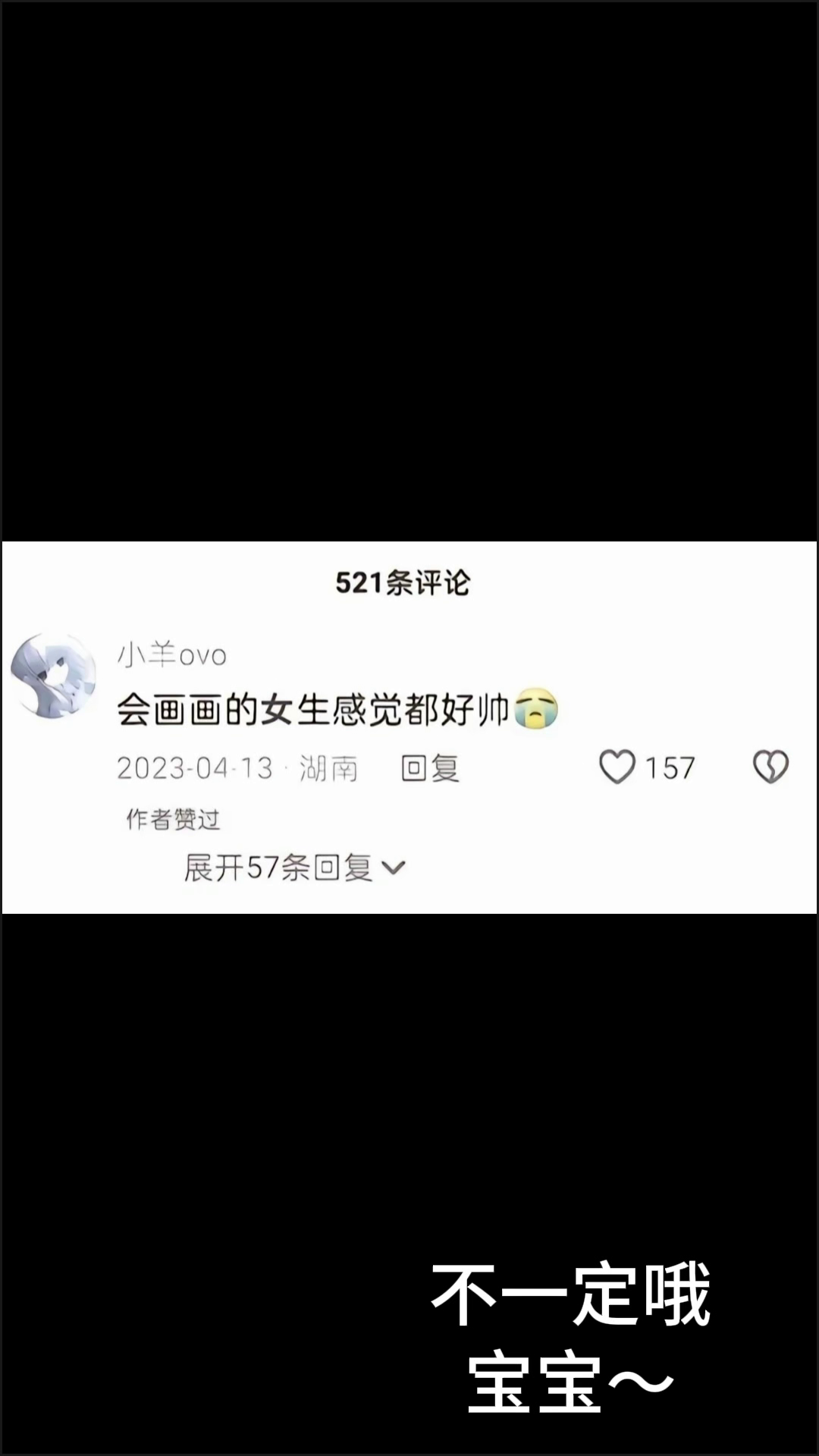Dislike the comment using broken-heart icon
Screen dimensions: 819x1456
tap(770, 767)
